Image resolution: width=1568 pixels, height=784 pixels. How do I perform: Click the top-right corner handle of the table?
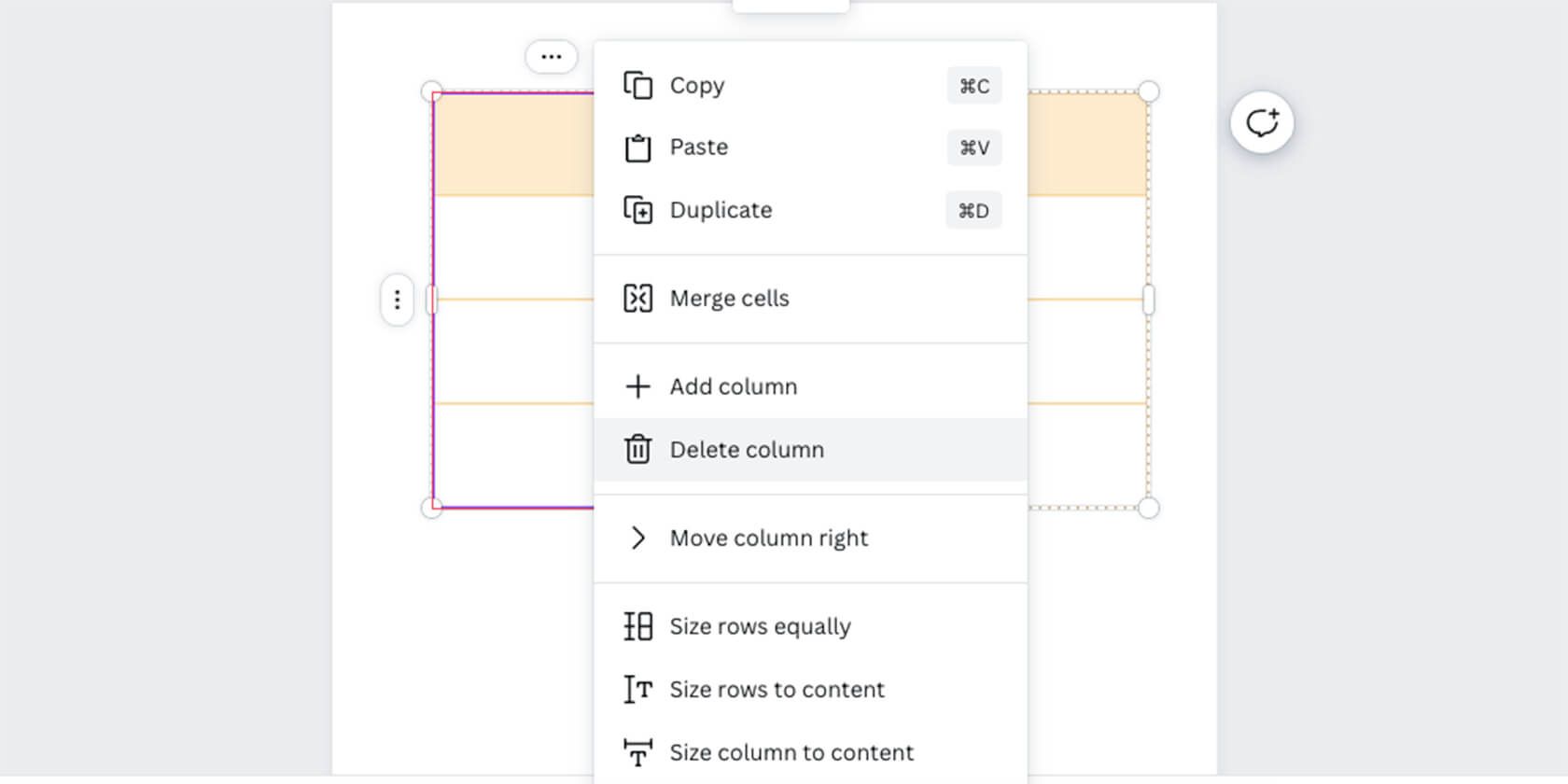coord(1149,91)
